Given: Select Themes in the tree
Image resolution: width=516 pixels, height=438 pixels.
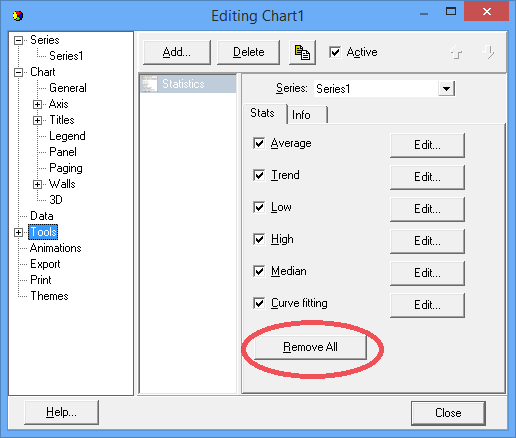Looking at the screenshot, I should (x=49, y=296).
